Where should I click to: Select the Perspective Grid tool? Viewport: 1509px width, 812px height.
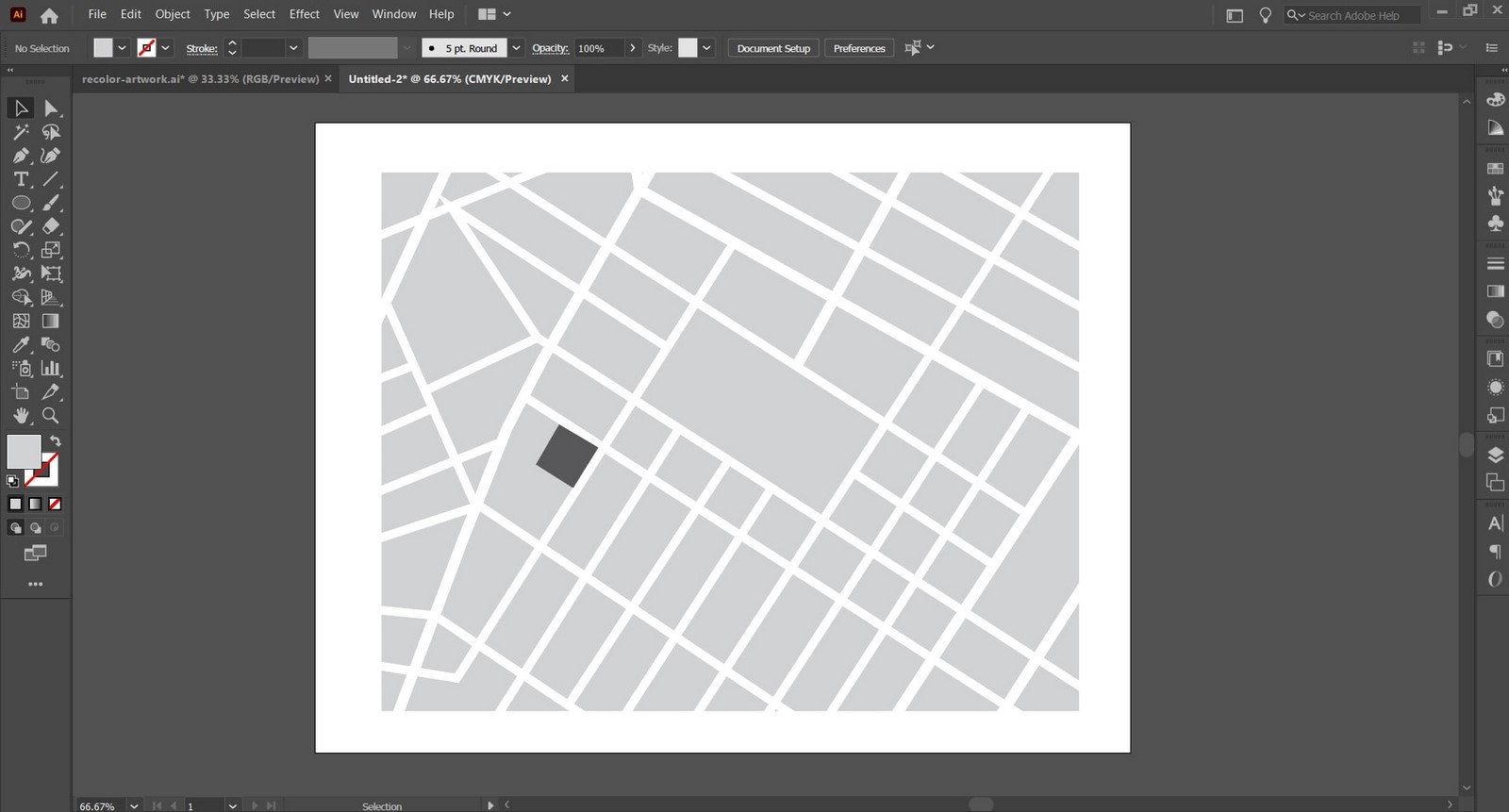(51, 297)
